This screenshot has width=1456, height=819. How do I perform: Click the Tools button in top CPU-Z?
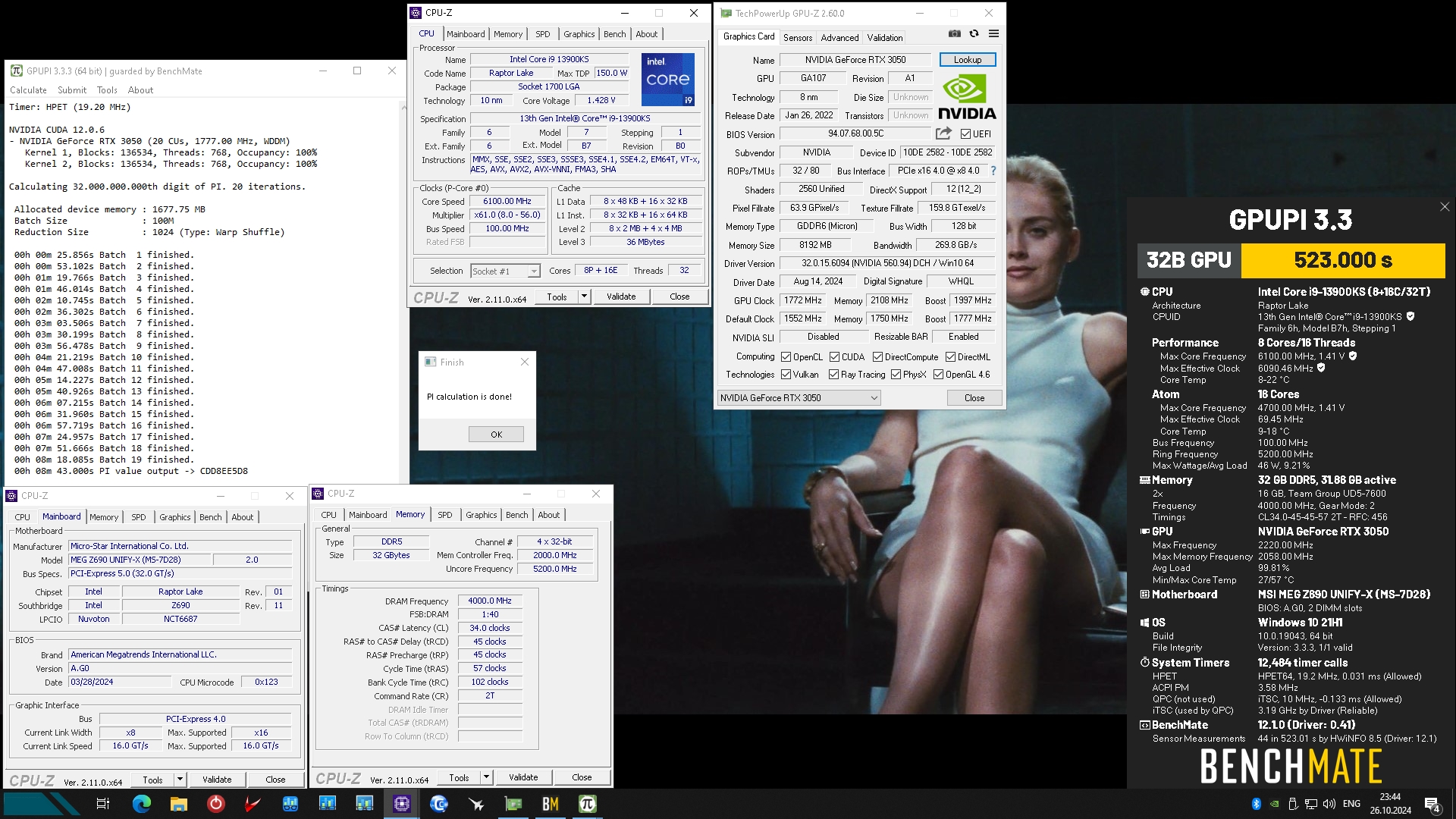(557, 297)
